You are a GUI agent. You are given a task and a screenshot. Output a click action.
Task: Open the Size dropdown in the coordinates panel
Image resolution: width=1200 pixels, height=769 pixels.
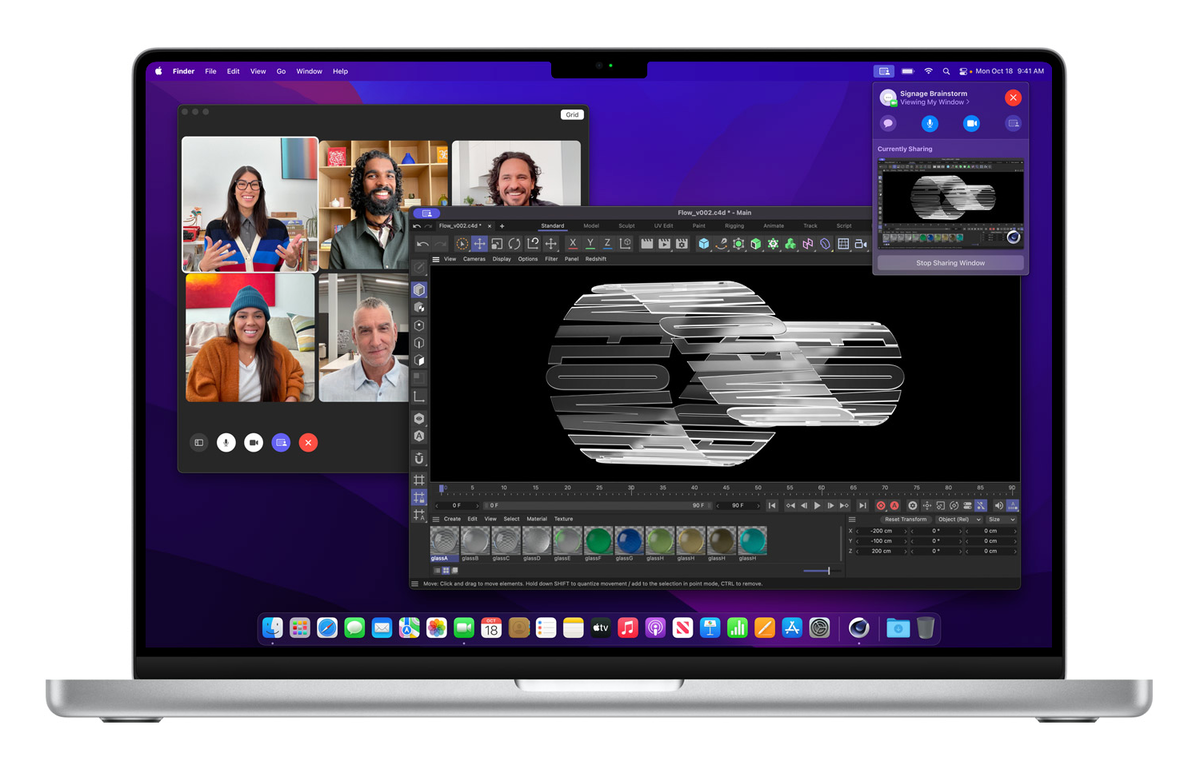click(1001, 519)
